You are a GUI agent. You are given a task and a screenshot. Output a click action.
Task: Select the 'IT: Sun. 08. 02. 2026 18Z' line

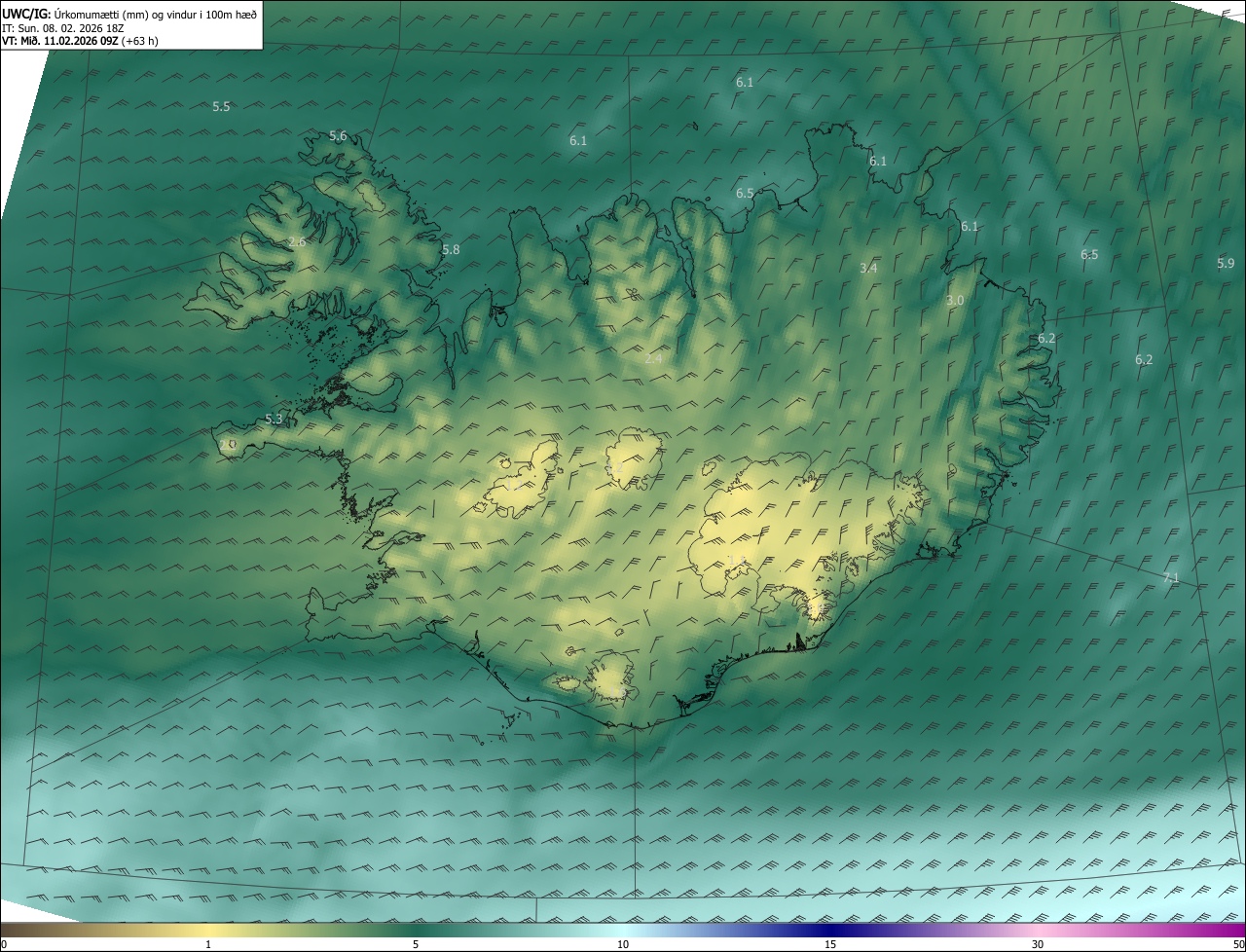62,28
